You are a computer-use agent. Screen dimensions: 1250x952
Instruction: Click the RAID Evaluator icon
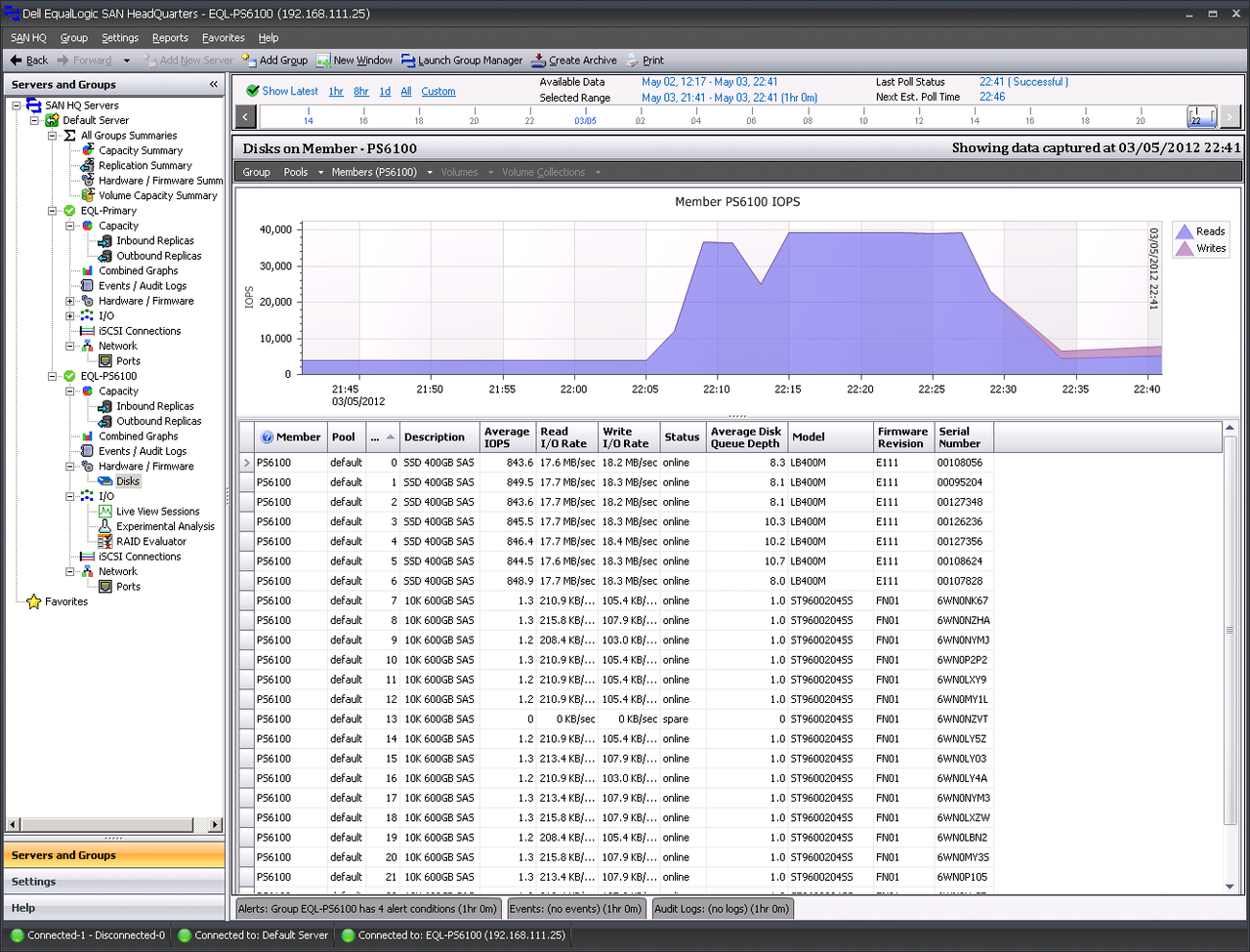point(105,541)
